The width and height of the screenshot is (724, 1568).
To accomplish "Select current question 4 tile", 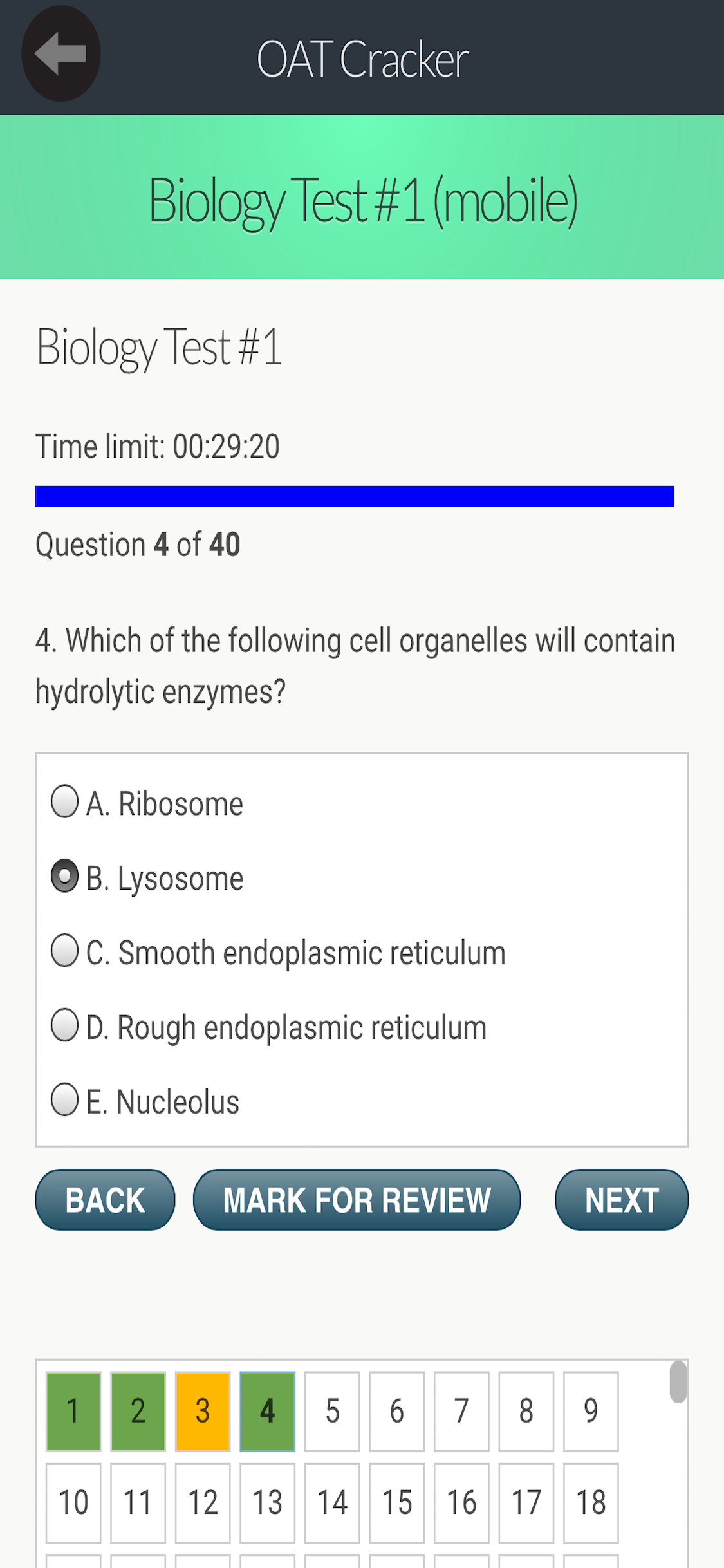I will click(268, 1411).
